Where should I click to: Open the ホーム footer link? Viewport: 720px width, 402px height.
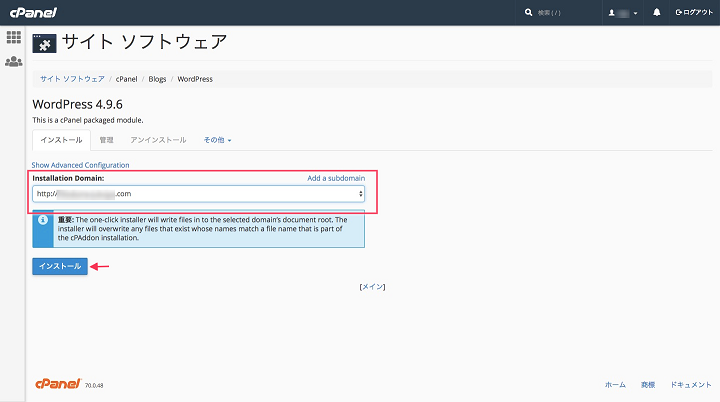[x=615, y=385]
